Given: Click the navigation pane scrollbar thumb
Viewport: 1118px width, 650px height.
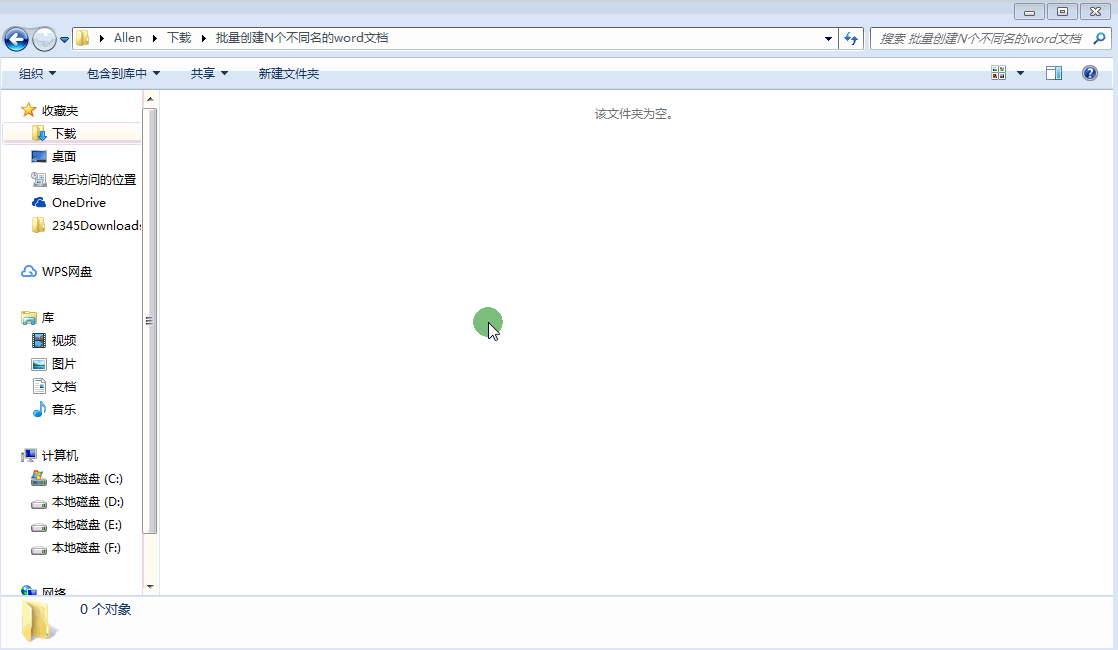Looking at the screenshot, I should click(149, 321).
